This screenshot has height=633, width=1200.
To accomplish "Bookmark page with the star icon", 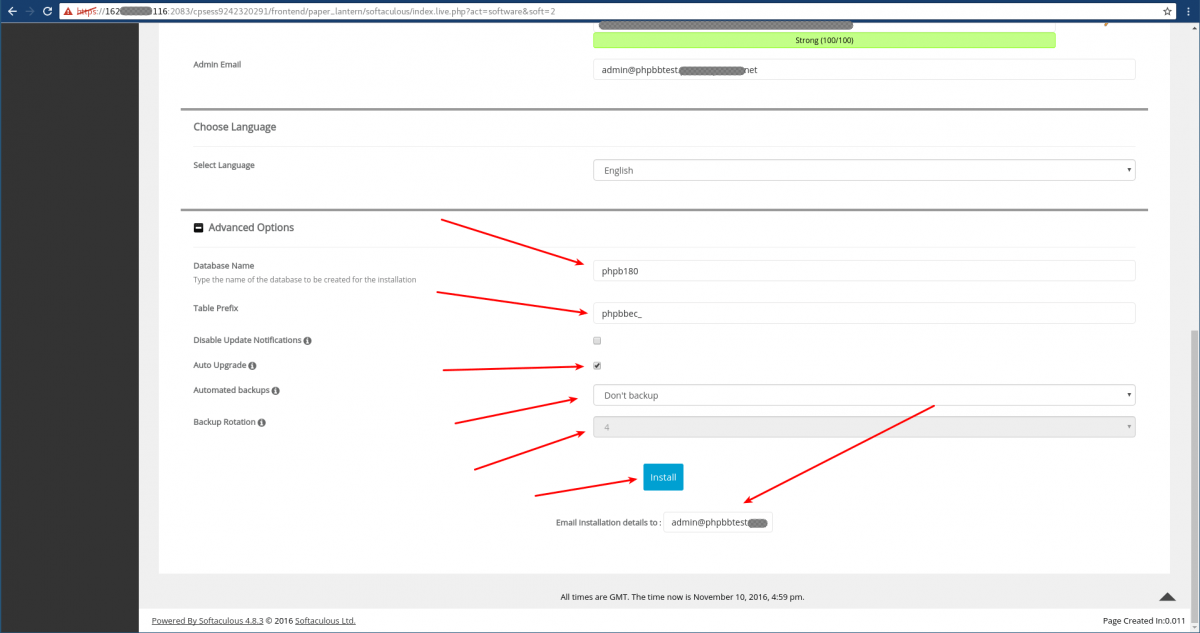I will click(x=1167, y=11).
